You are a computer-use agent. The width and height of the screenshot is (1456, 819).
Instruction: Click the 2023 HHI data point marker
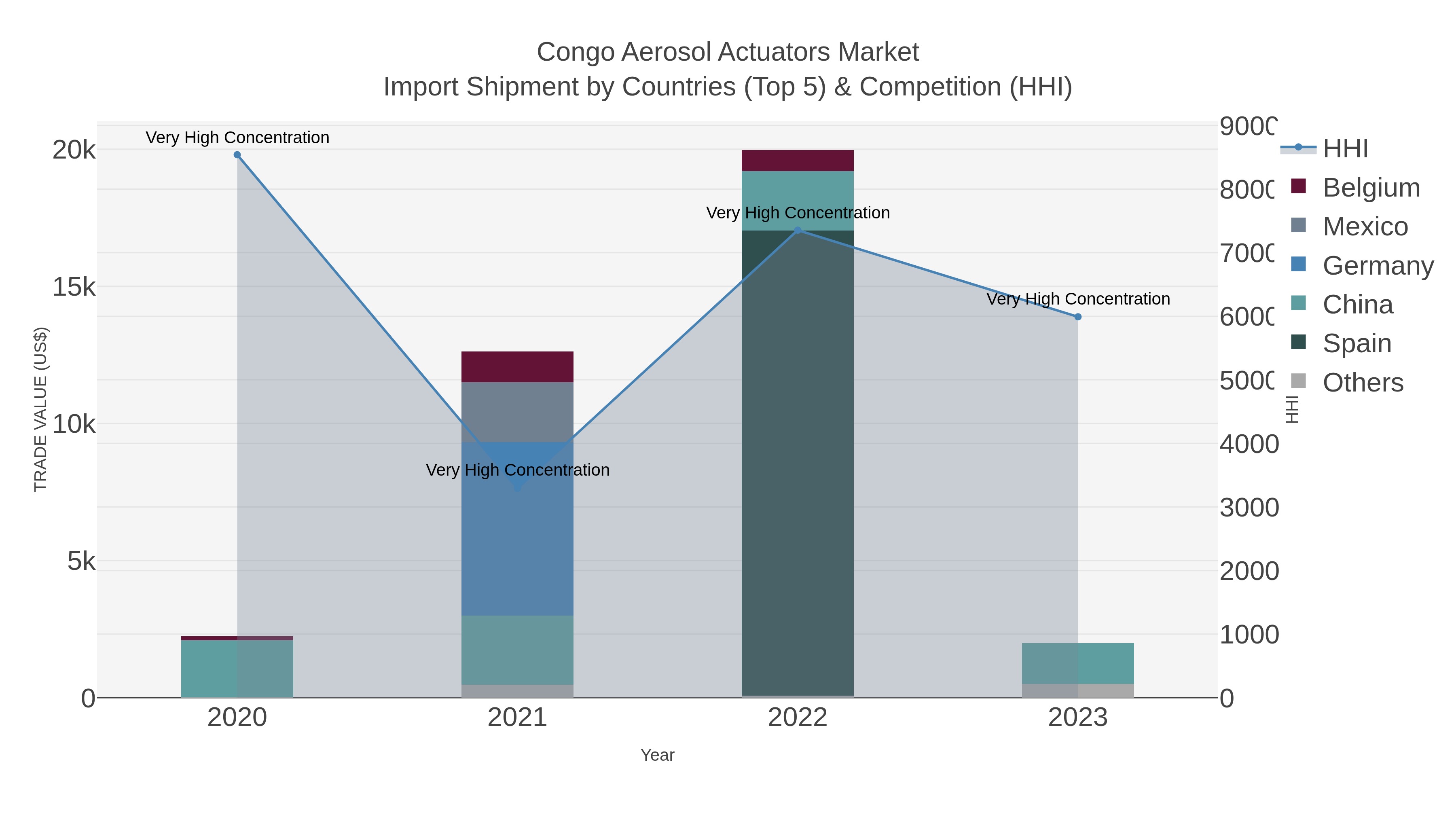tap(1078, 317)
